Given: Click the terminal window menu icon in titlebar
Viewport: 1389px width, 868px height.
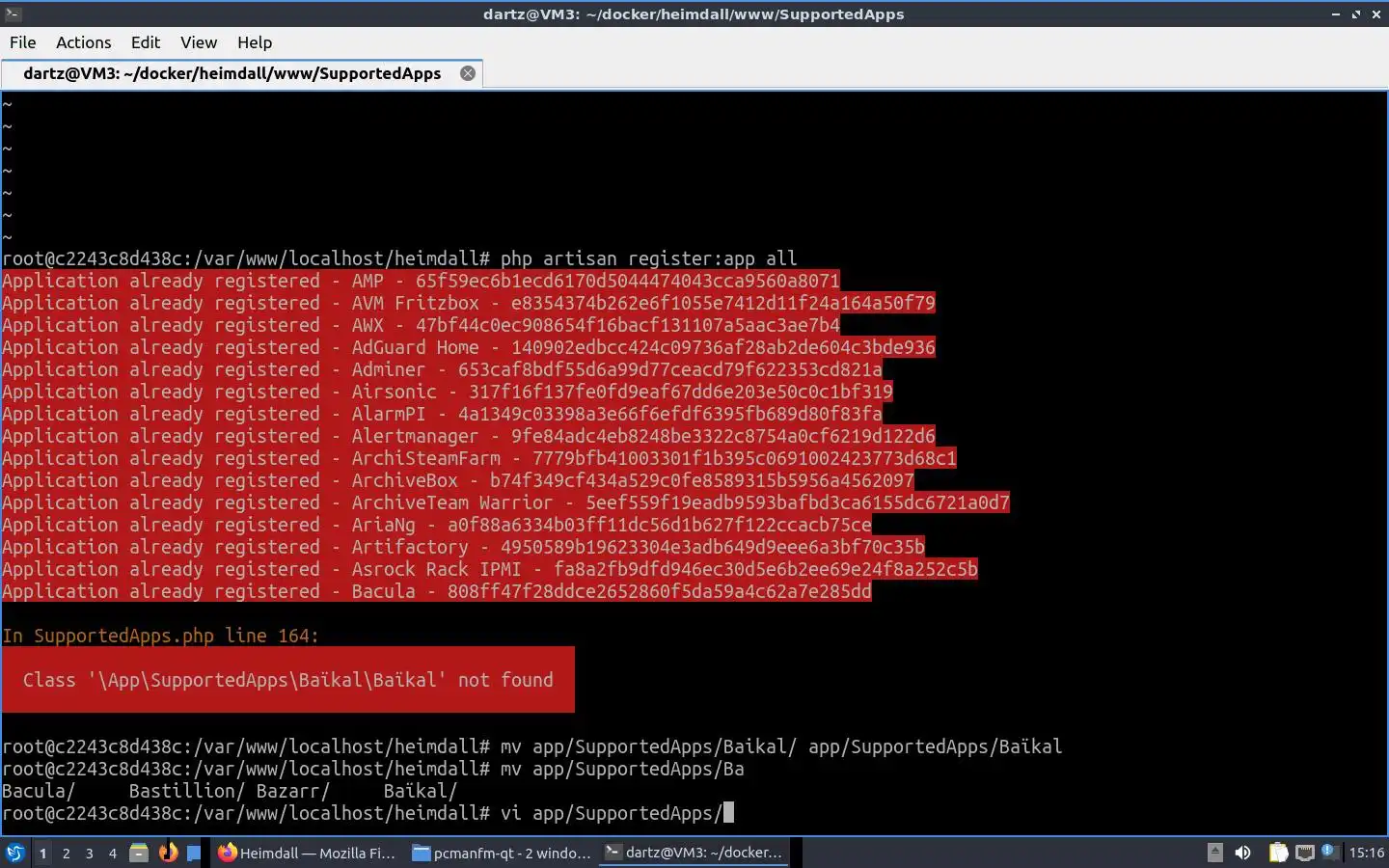Looking at the screenshot, I should pos(13,14).
